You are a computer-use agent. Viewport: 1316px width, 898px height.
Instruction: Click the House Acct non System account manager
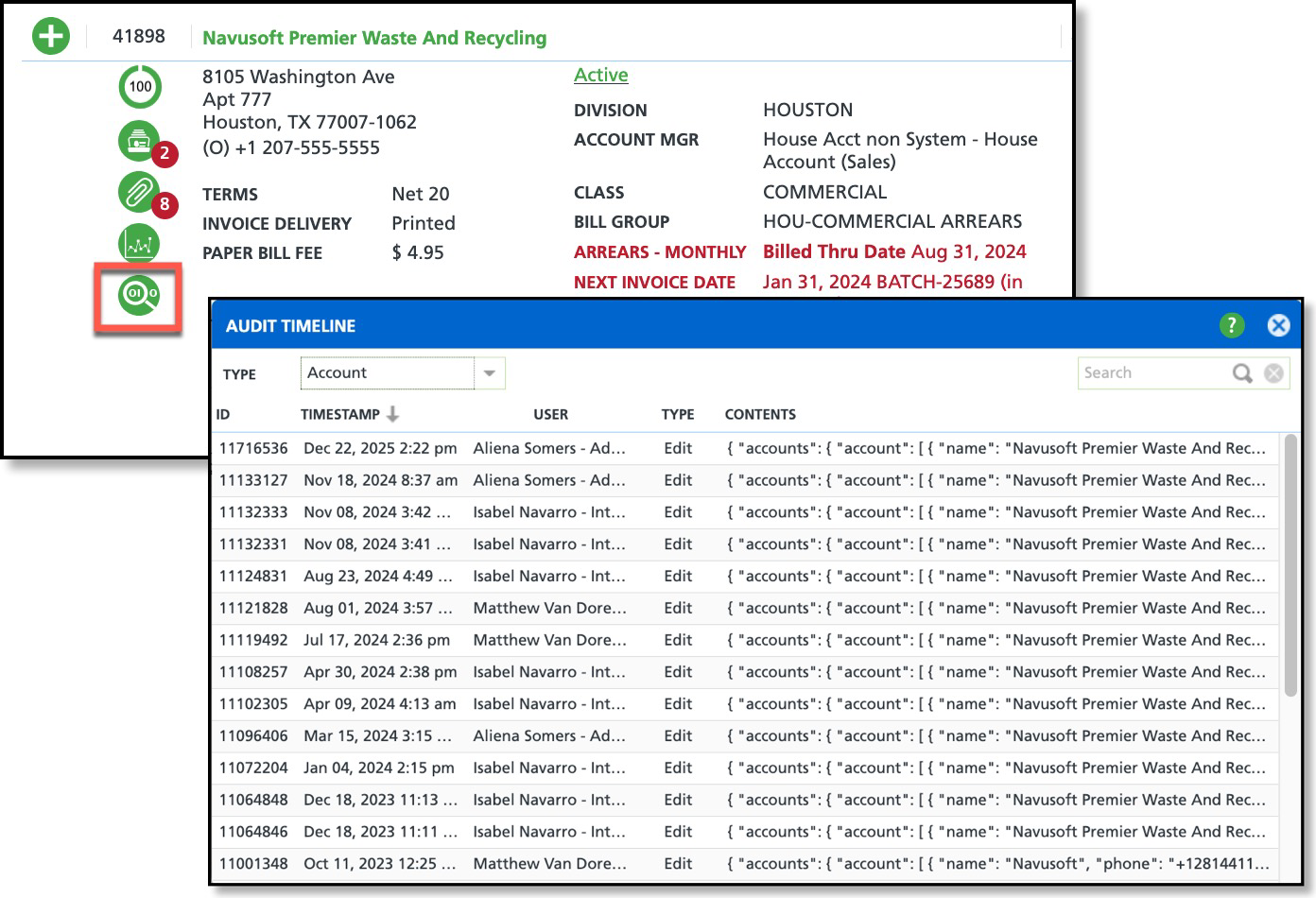click(900, 150)
